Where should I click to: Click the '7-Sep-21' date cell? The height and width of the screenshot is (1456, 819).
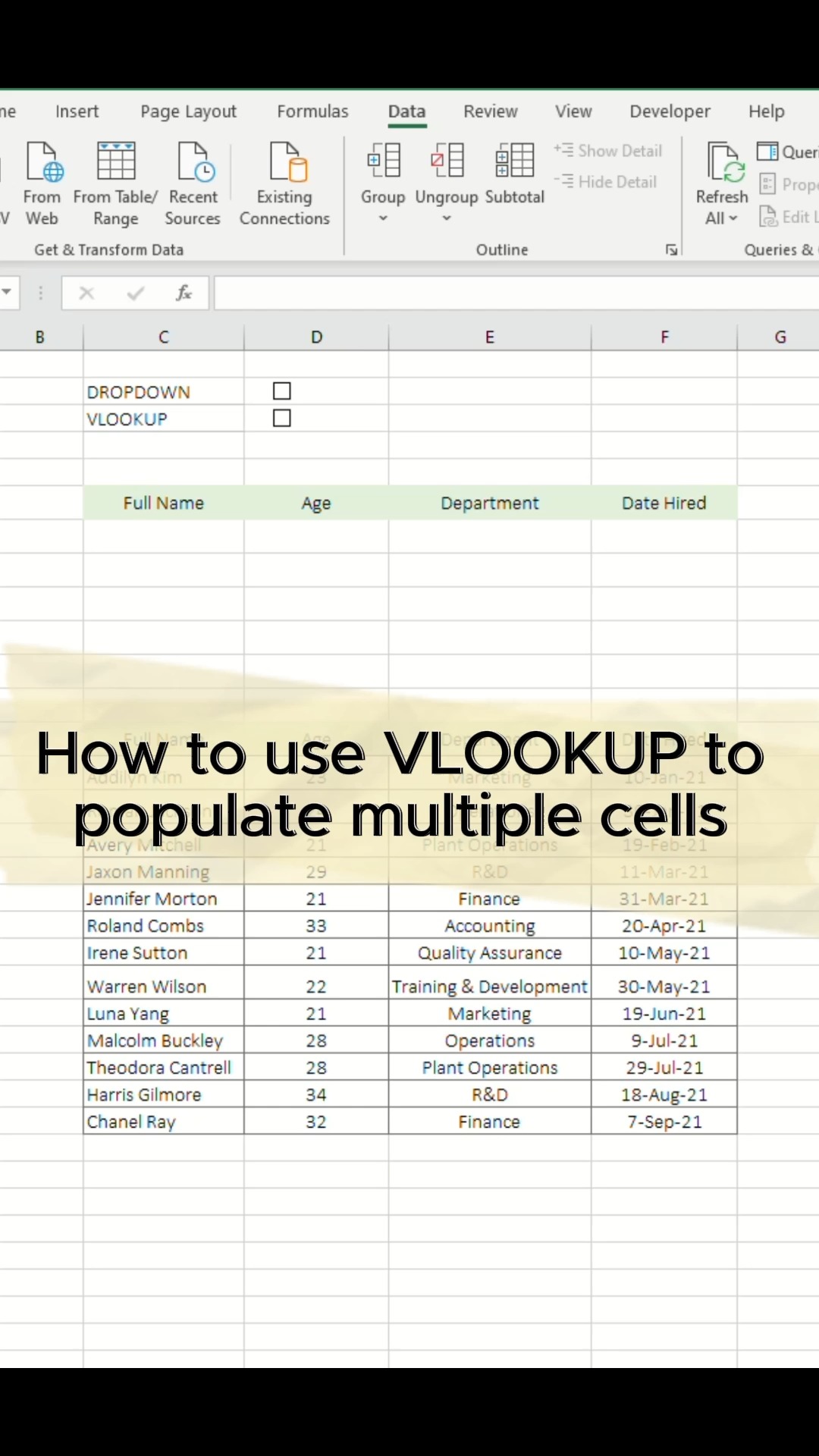click(x=664, y=1121)
